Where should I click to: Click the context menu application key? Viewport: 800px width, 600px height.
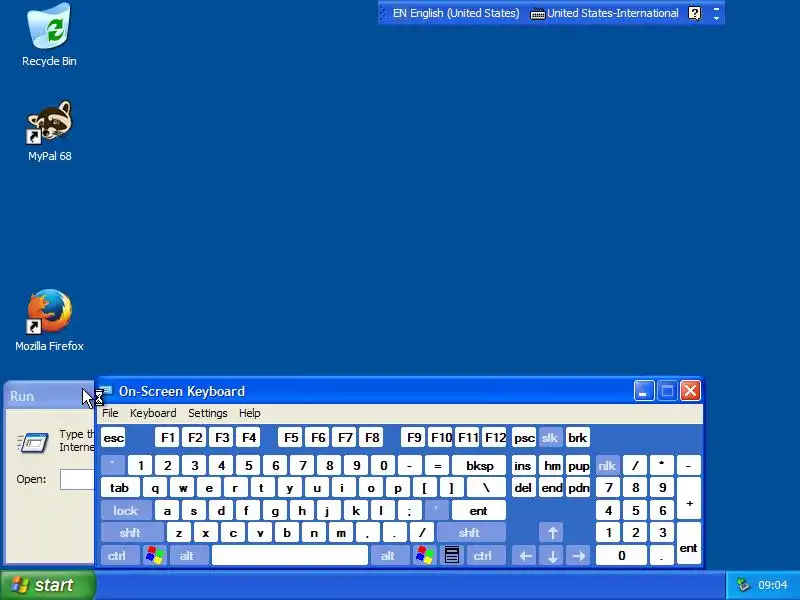coord(452,555)
